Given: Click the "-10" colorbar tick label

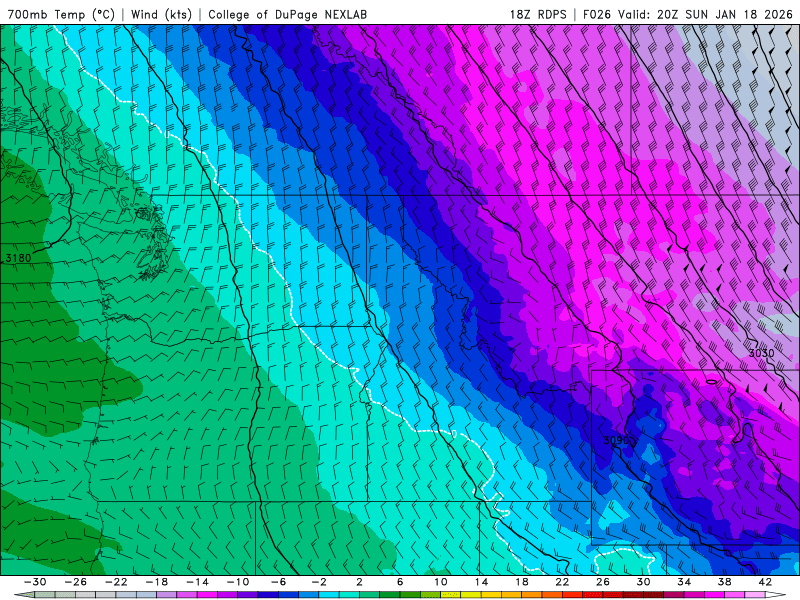Looking at the screenshot, I should 238,582.
